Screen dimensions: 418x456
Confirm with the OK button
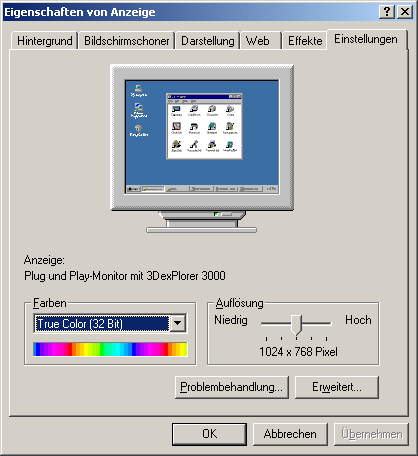tap(209, 434)
